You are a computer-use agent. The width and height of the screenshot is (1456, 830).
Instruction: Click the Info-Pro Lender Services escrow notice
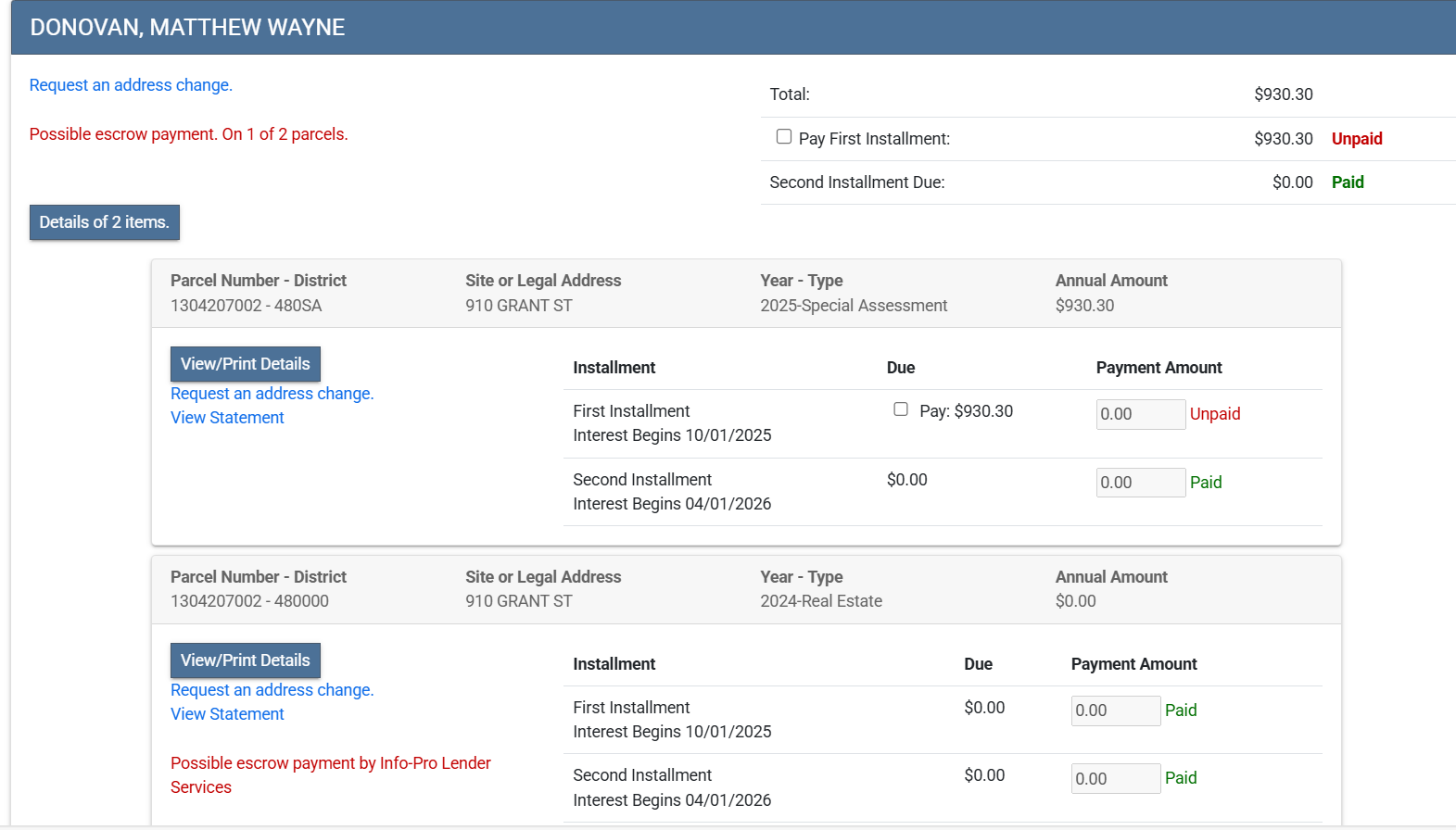click(330, 774)
